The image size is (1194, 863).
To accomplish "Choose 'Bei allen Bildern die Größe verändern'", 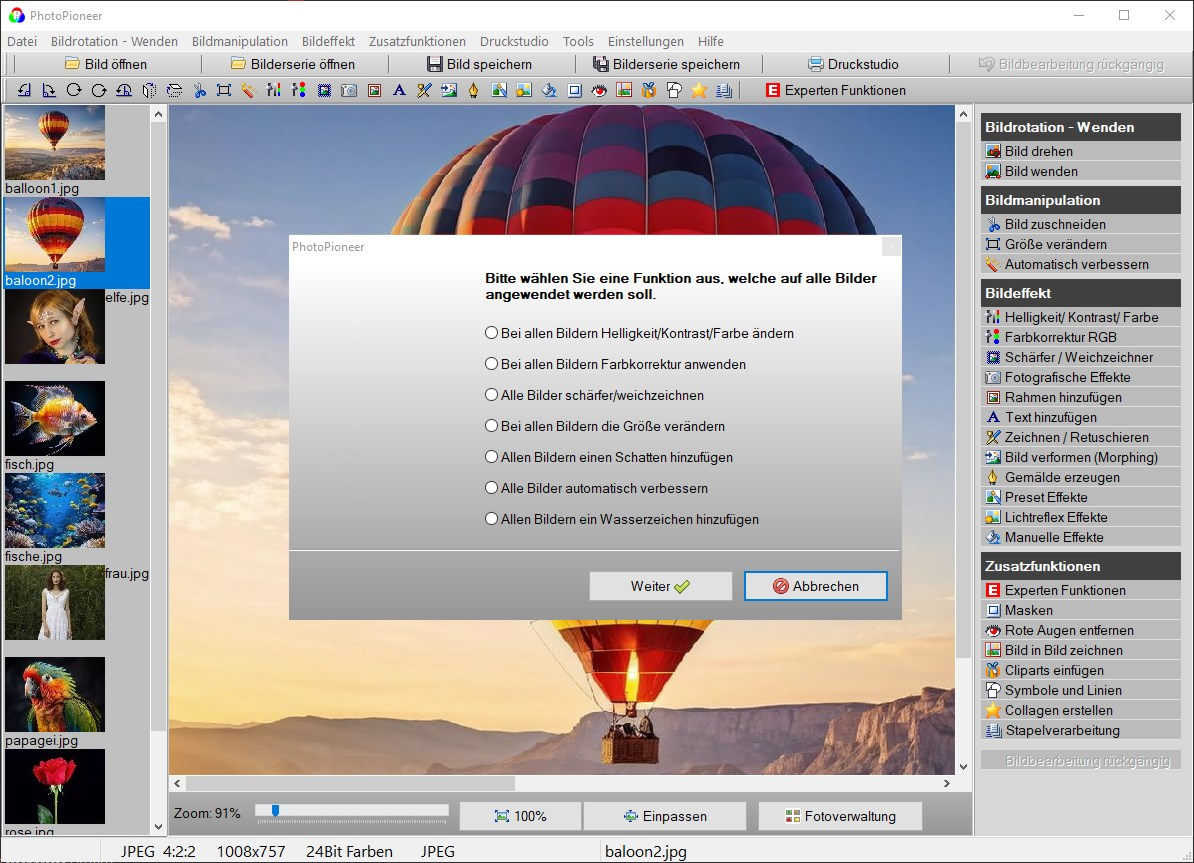I will tap(491, 426).
